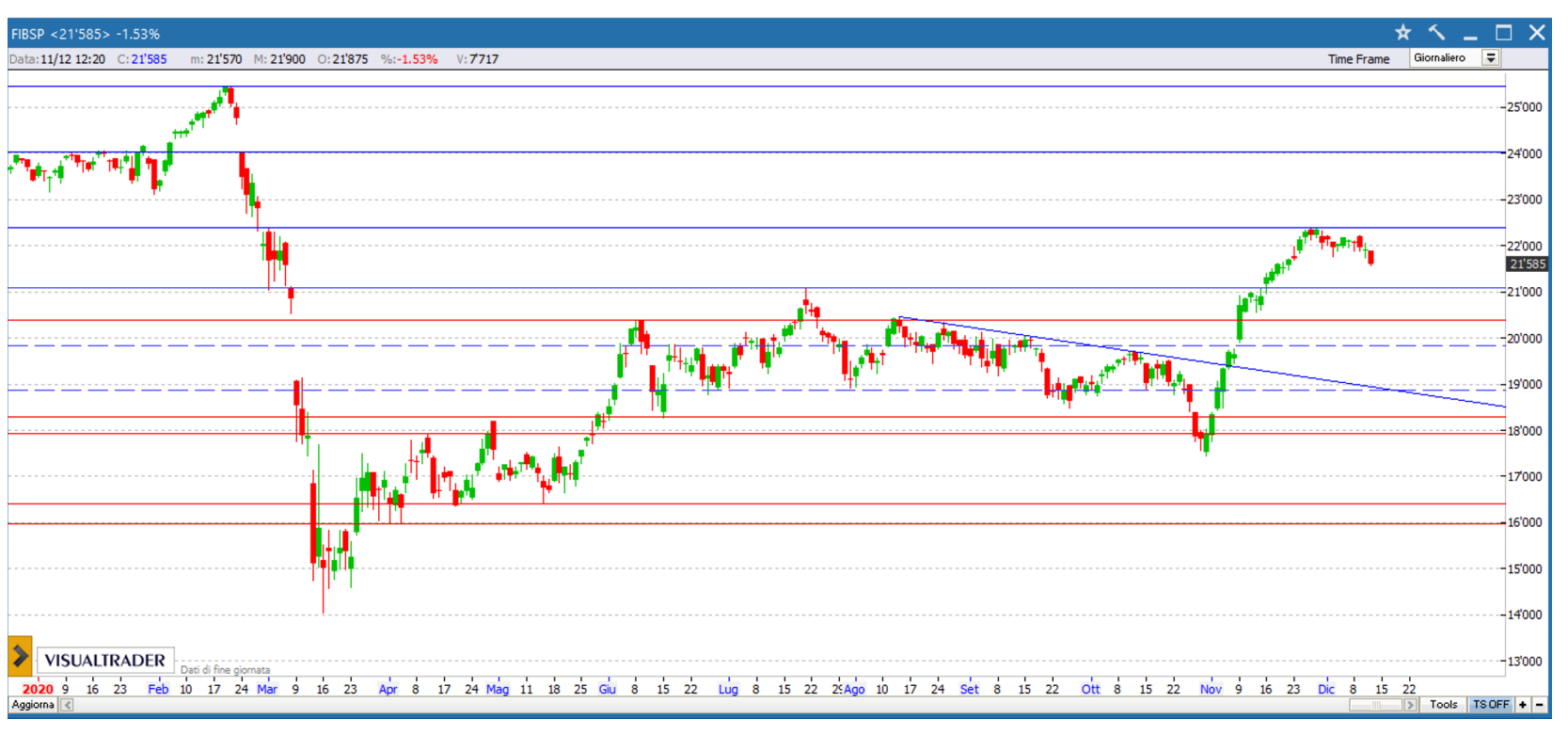Viewport: 1568px width, 735px height.
Task: Click the open value O: 21'875
Action: point(342,59)
